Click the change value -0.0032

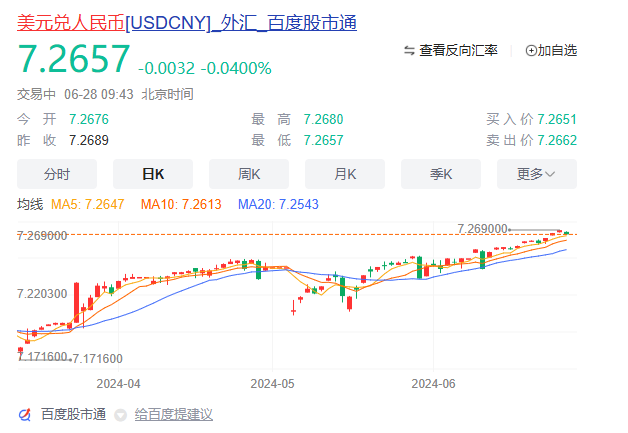[x=167, y=68]
